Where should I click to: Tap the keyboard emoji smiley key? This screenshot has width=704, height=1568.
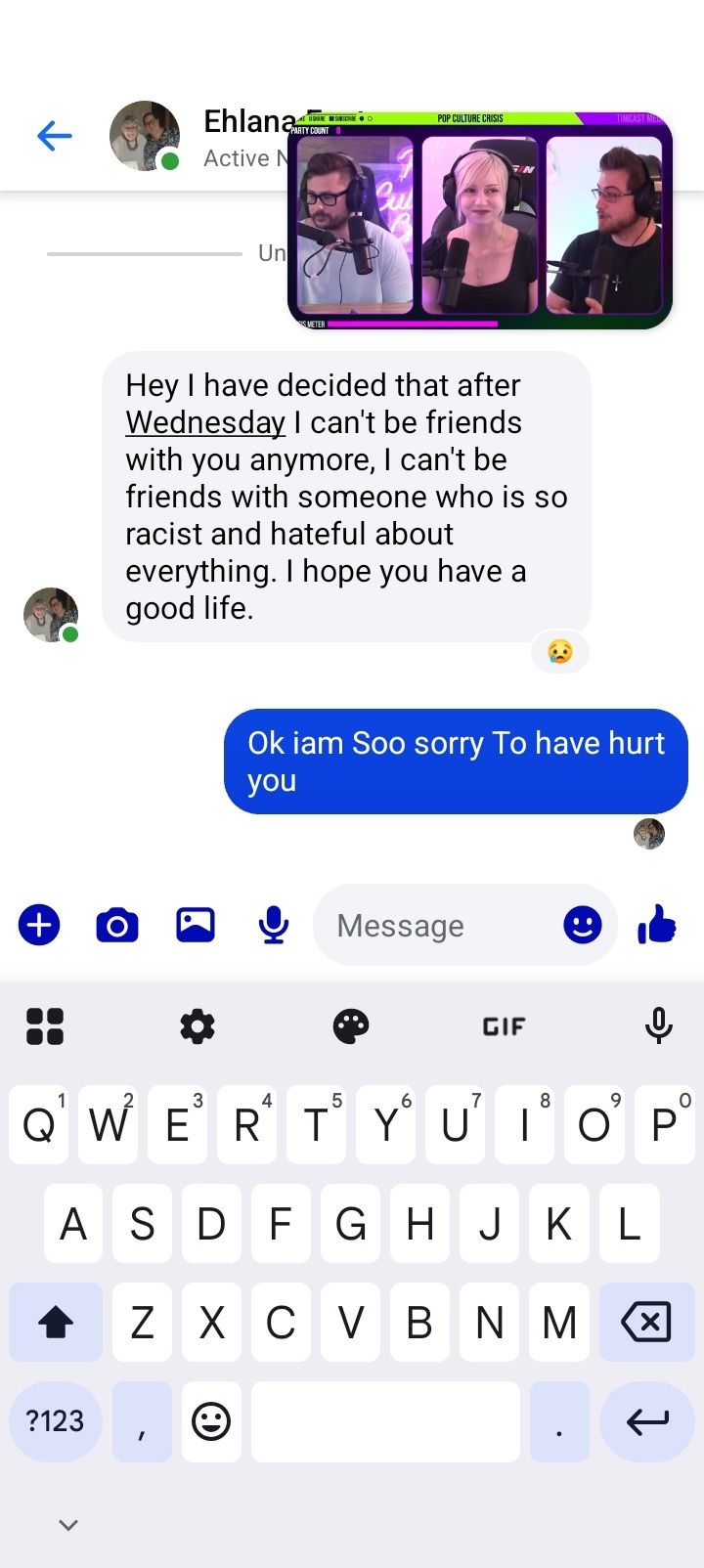tap(211, 1421)
